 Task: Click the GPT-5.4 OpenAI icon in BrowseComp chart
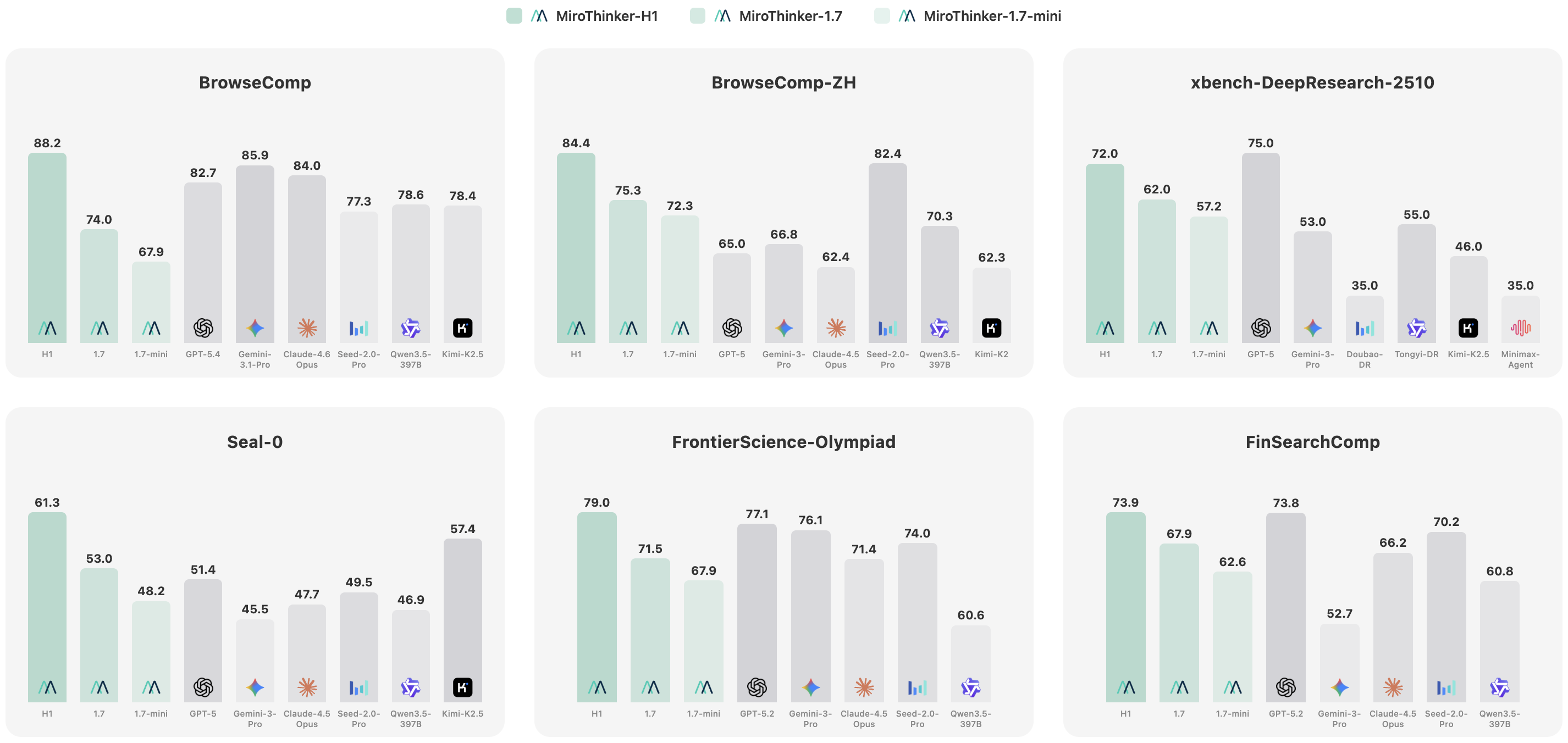(203, 329)
